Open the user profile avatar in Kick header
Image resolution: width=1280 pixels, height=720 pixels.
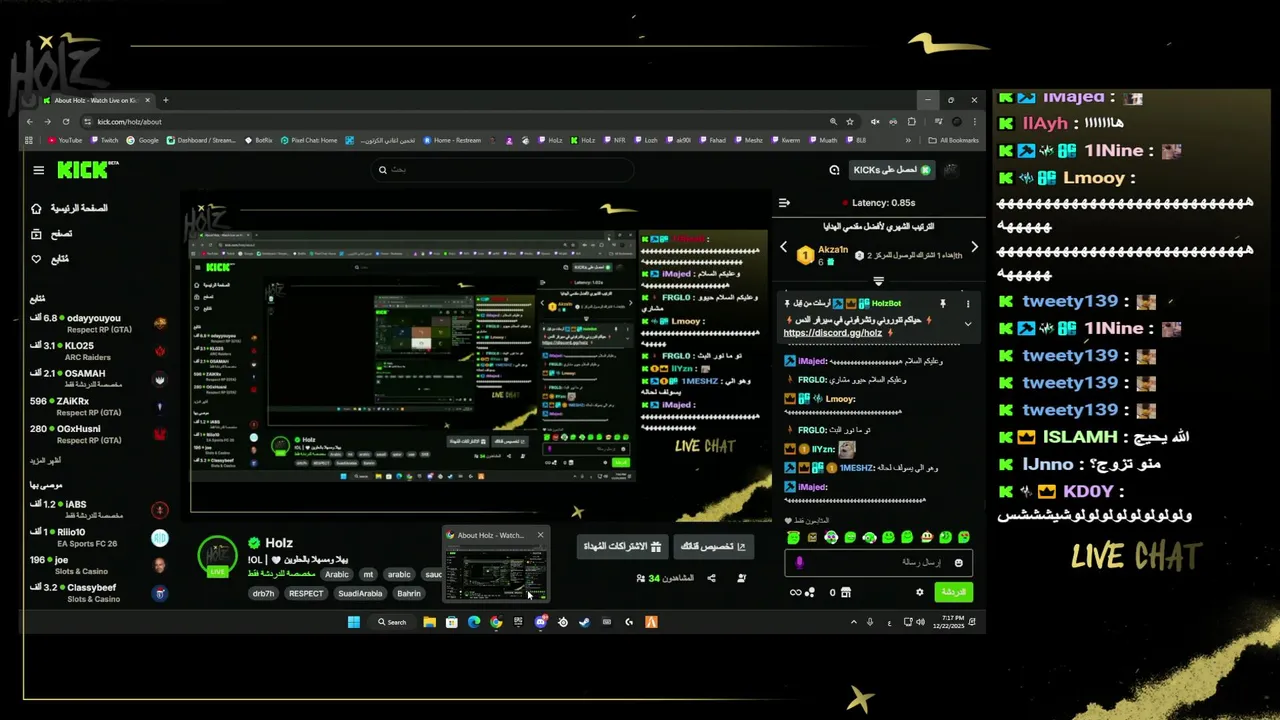point(951,170)
